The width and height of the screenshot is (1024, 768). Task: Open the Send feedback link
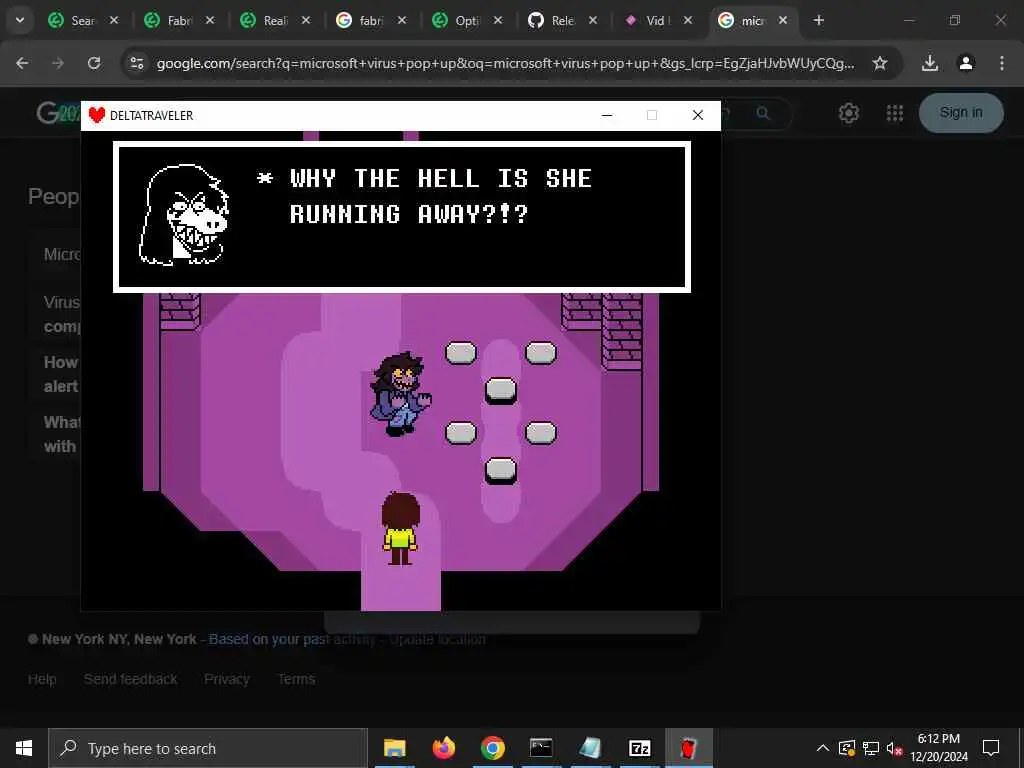[131, 679]
